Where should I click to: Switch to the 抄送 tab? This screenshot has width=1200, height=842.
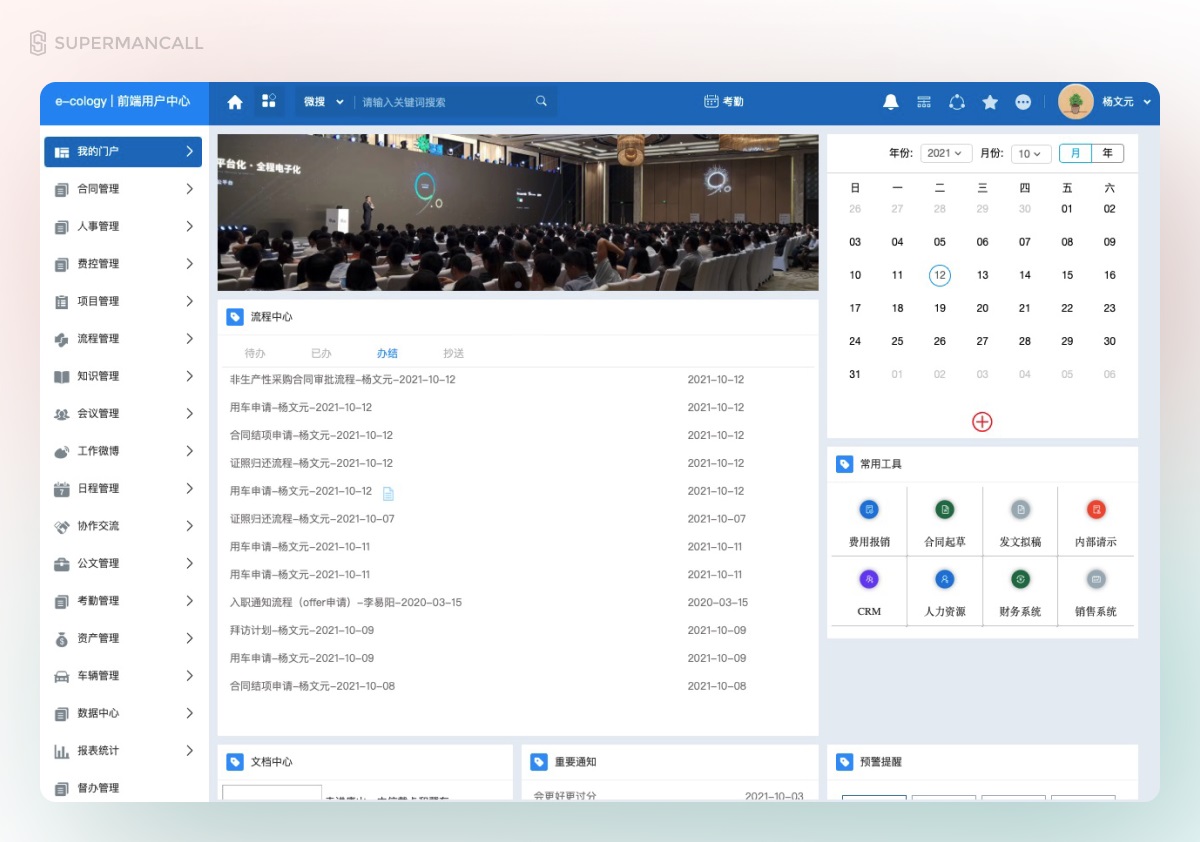pos(453,353)
